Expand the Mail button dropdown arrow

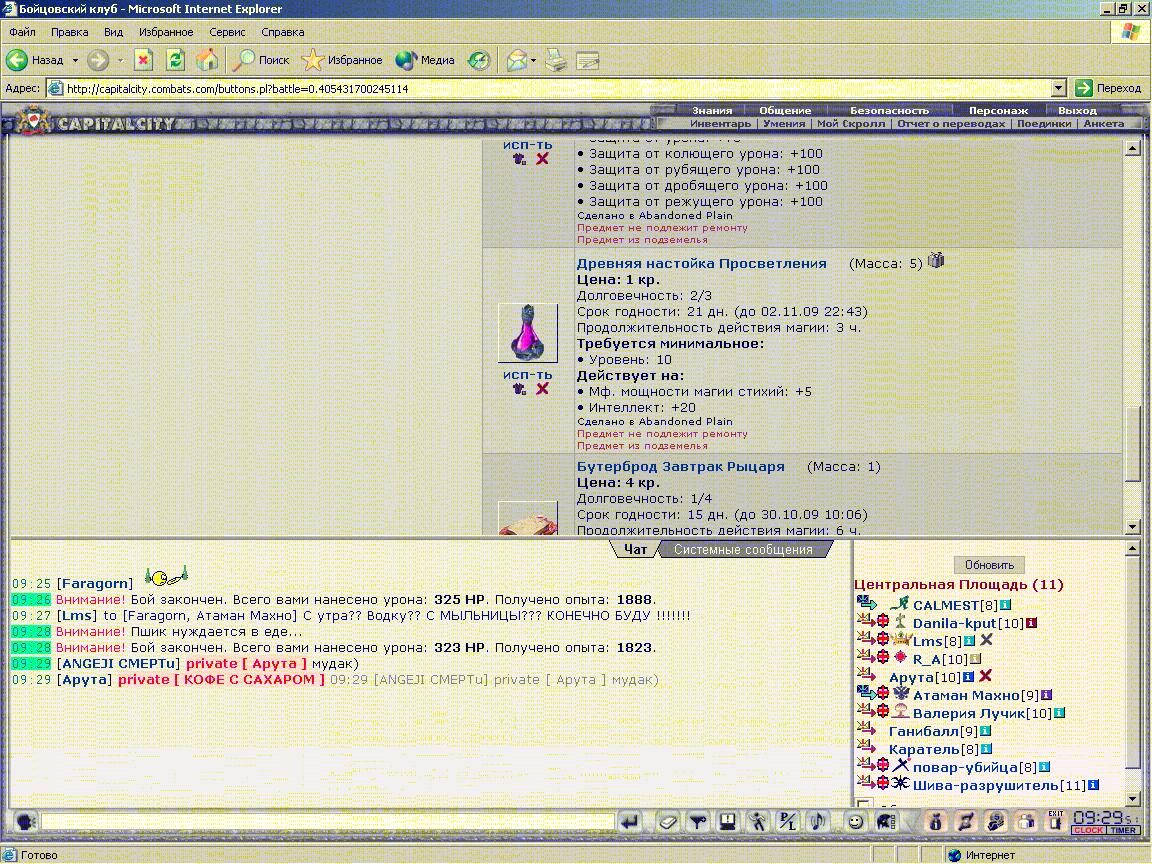(x=533, y=60)
